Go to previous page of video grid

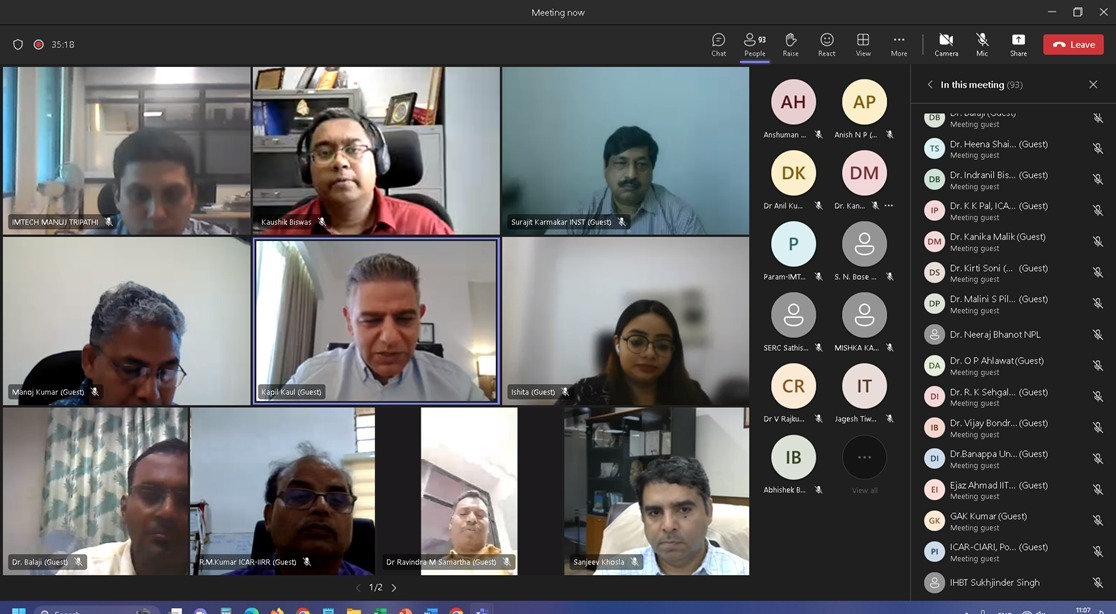(358, 588)
